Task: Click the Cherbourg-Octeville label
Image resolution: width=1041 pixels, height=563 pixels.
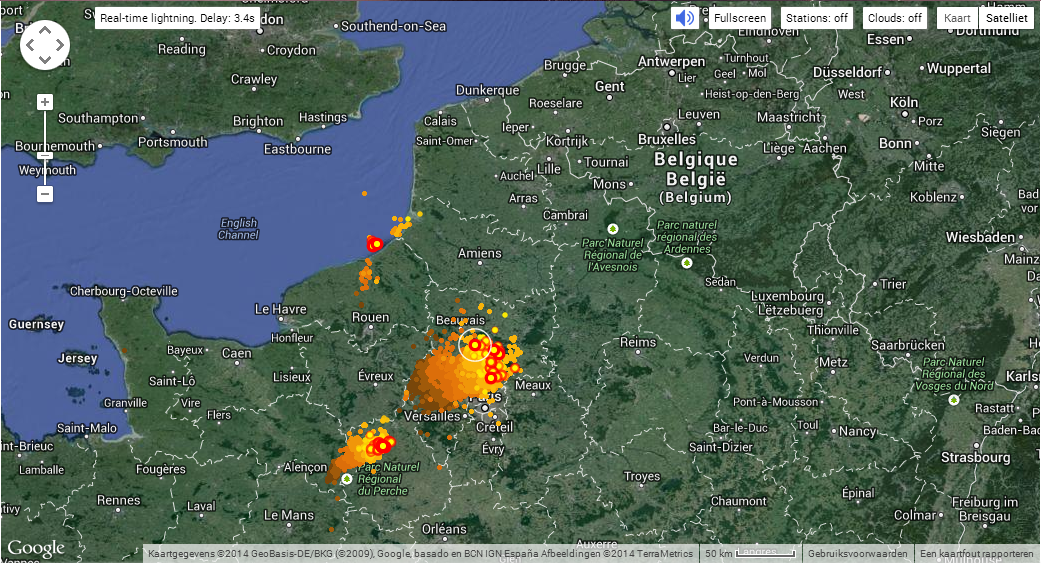Action: point(123,291)
